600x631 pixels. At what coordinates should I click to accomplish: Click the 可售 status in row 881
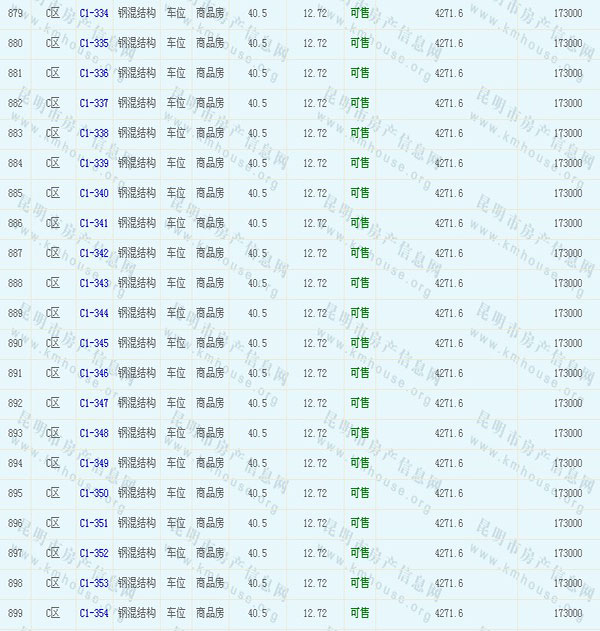[359, 73]
